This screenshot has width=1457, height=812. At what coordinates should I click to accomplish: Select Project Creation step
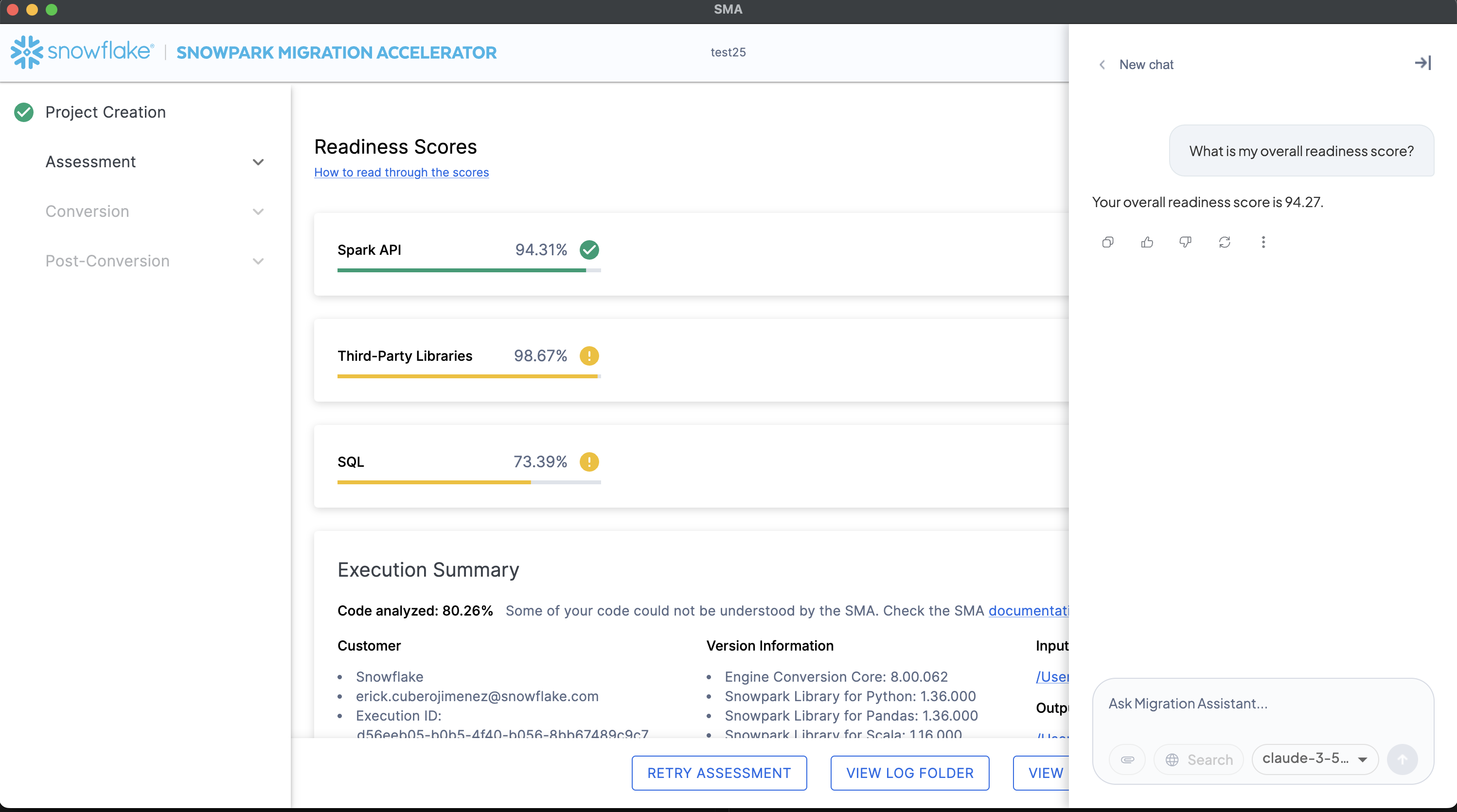[105, 112]
